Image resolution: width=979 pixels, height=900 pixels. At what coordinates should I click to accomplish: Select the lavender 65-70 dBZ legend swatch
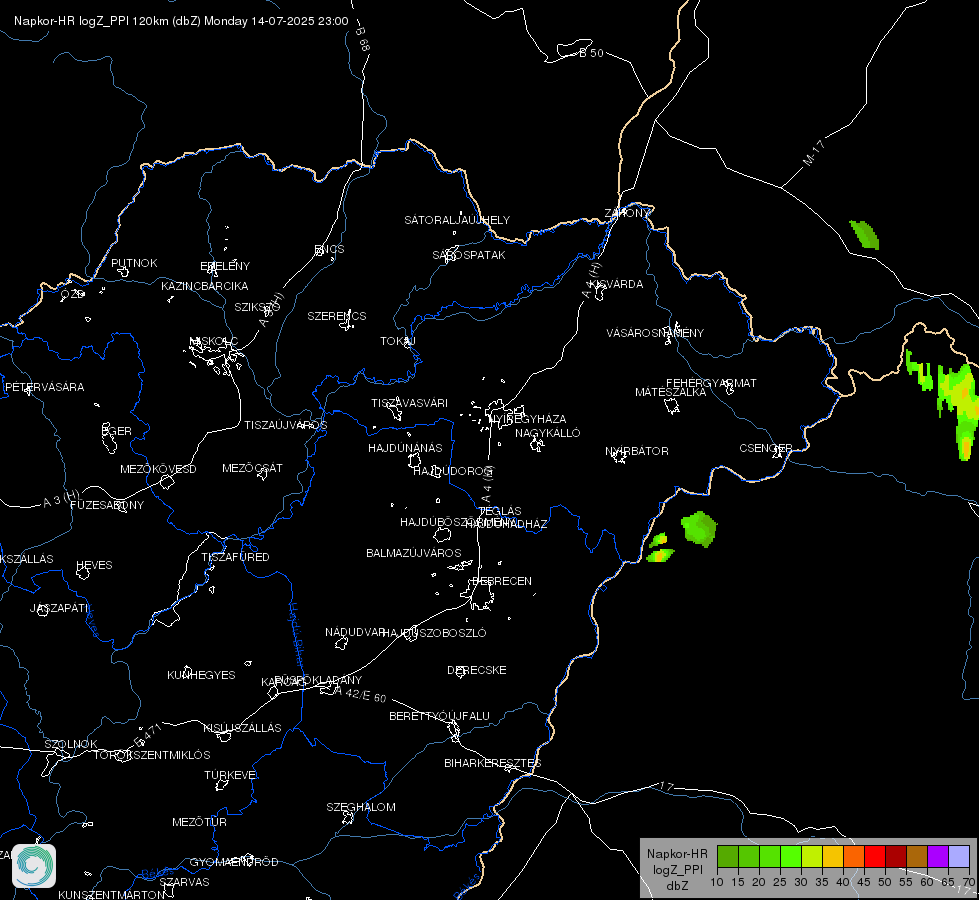959,857
